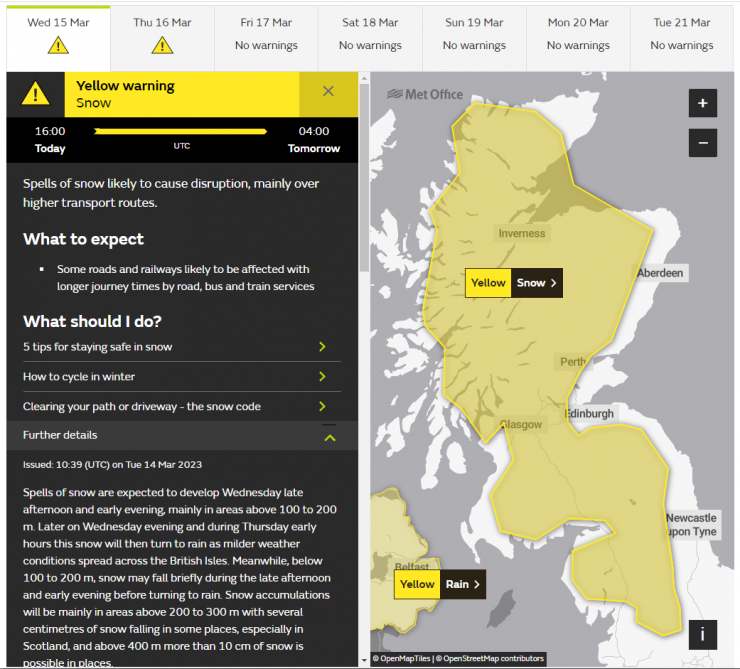
Task: Select the Fri 17 Mar tab
Action: [266, 34]
